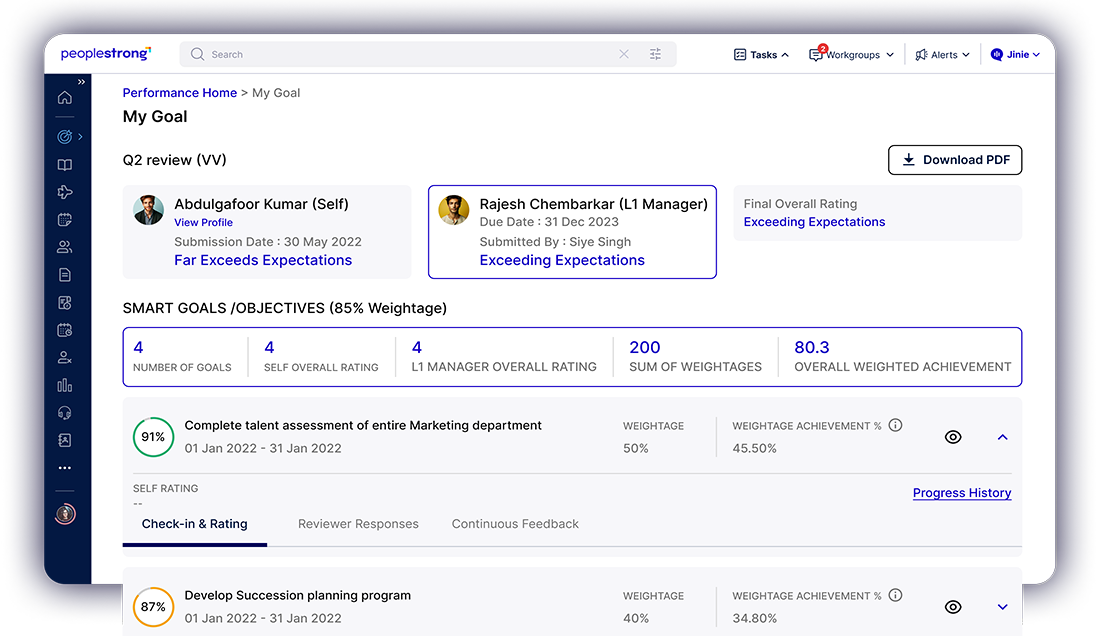Switch to the Reviewer Responses tab
Image resolution: width=1100 pixels, height=636 pixels.
(358, 524)
